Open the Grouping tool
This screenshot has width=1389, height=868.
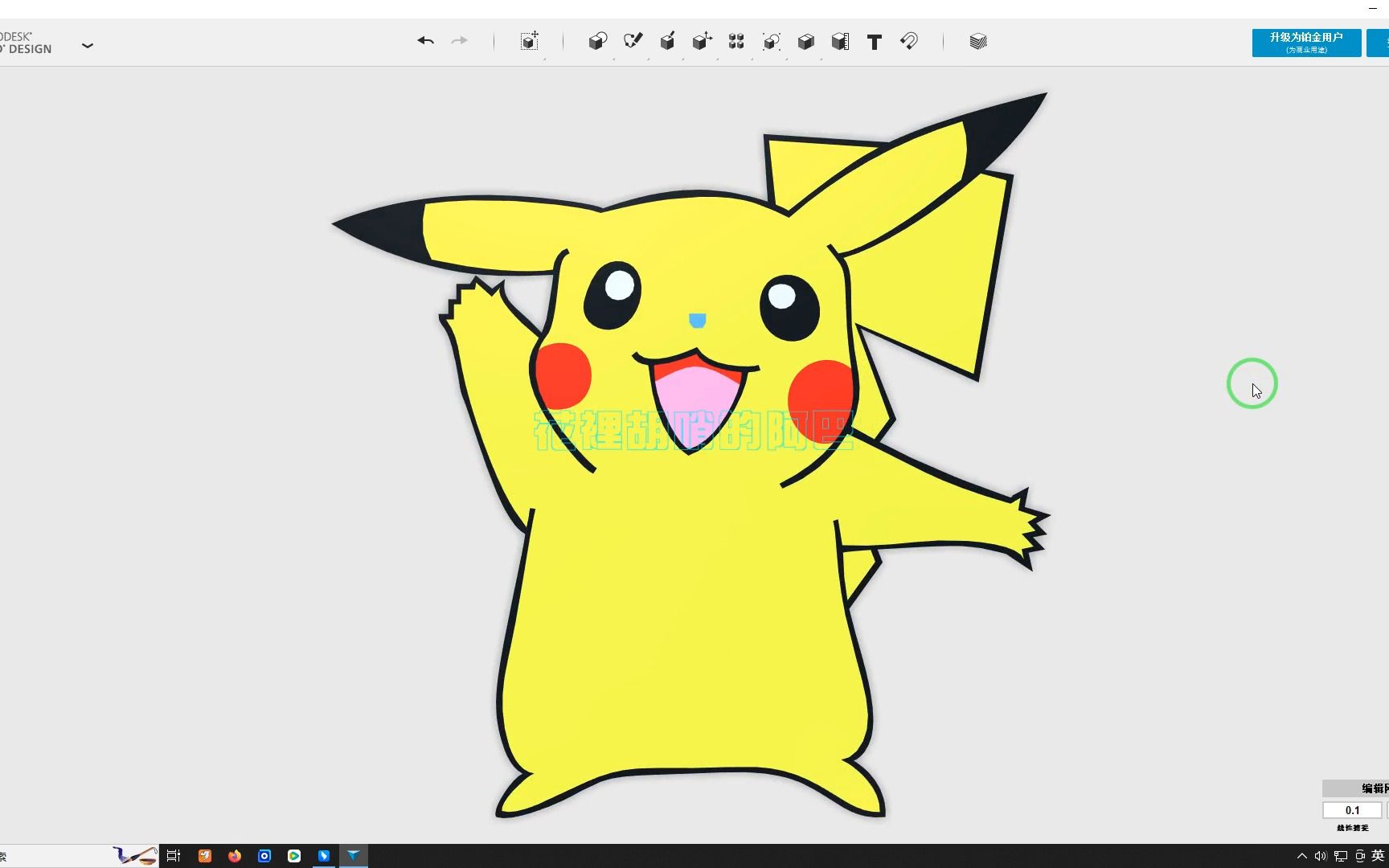pos(772,42)
